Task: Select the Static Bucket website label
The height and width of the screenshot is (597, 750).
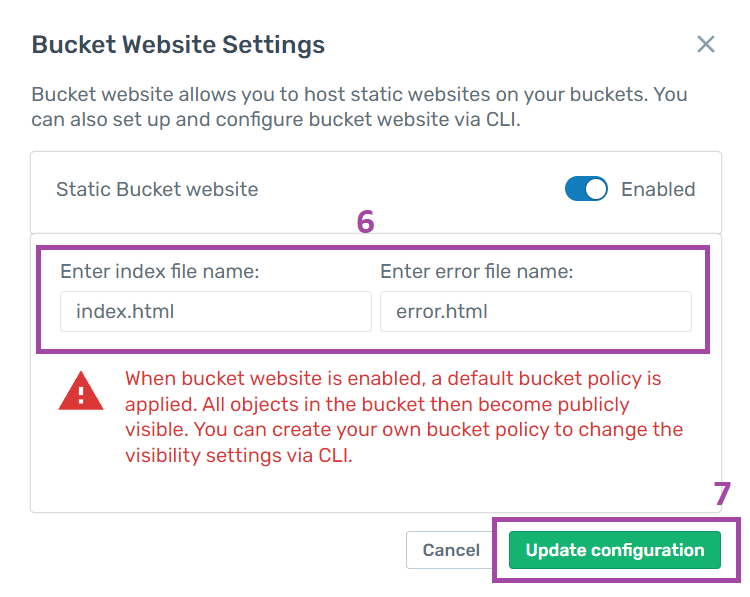Action: click(x=157, y=189)
